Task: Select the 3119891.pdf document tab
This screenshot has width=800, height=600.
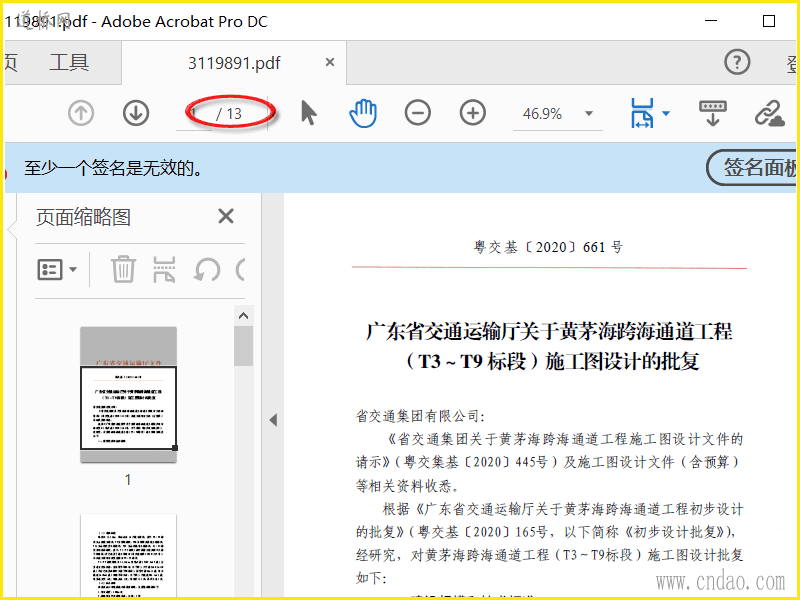Action: click(x=234, y=63)
